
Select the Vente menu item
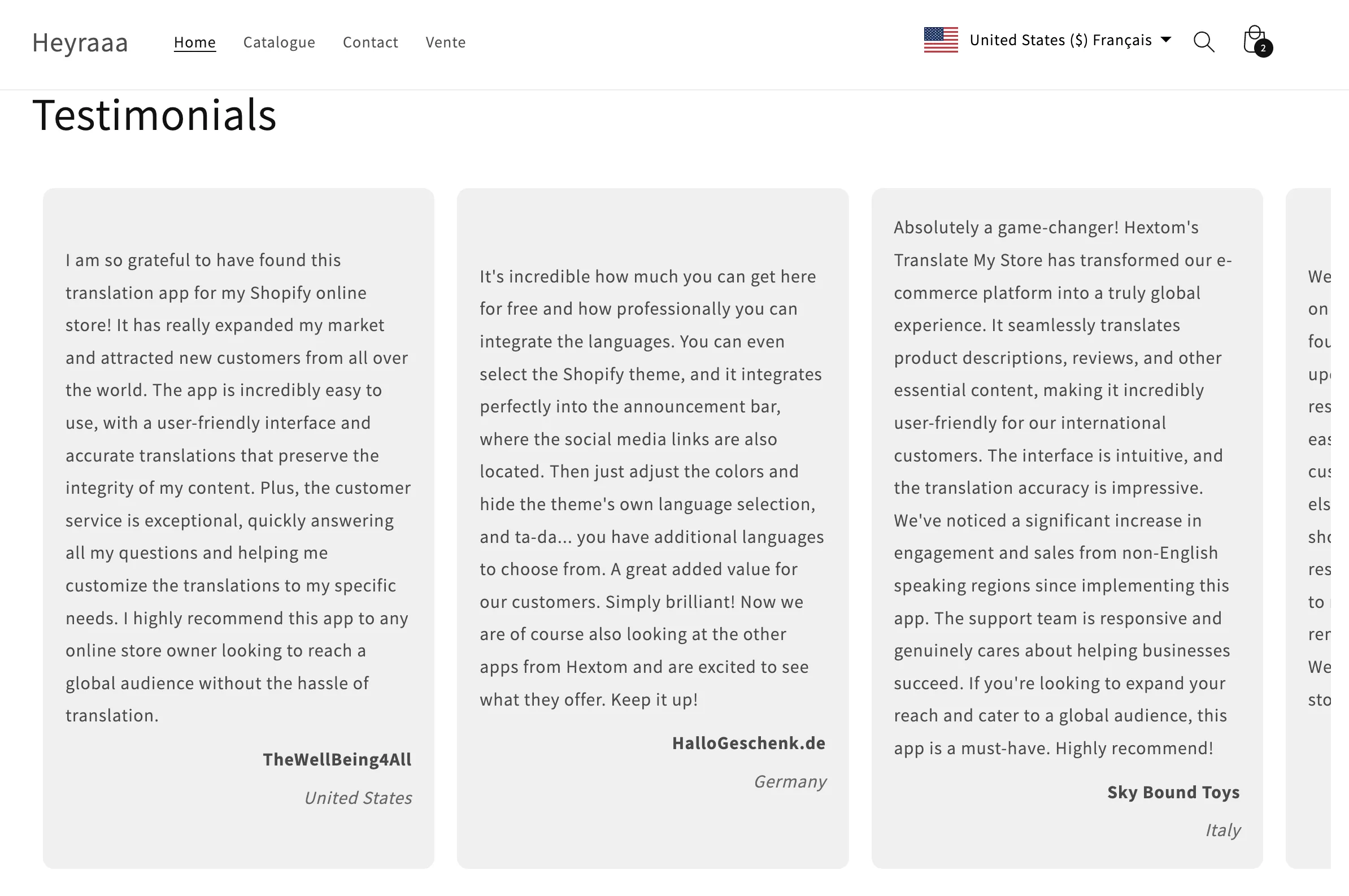pyautogui.click(x=446, y=42)
